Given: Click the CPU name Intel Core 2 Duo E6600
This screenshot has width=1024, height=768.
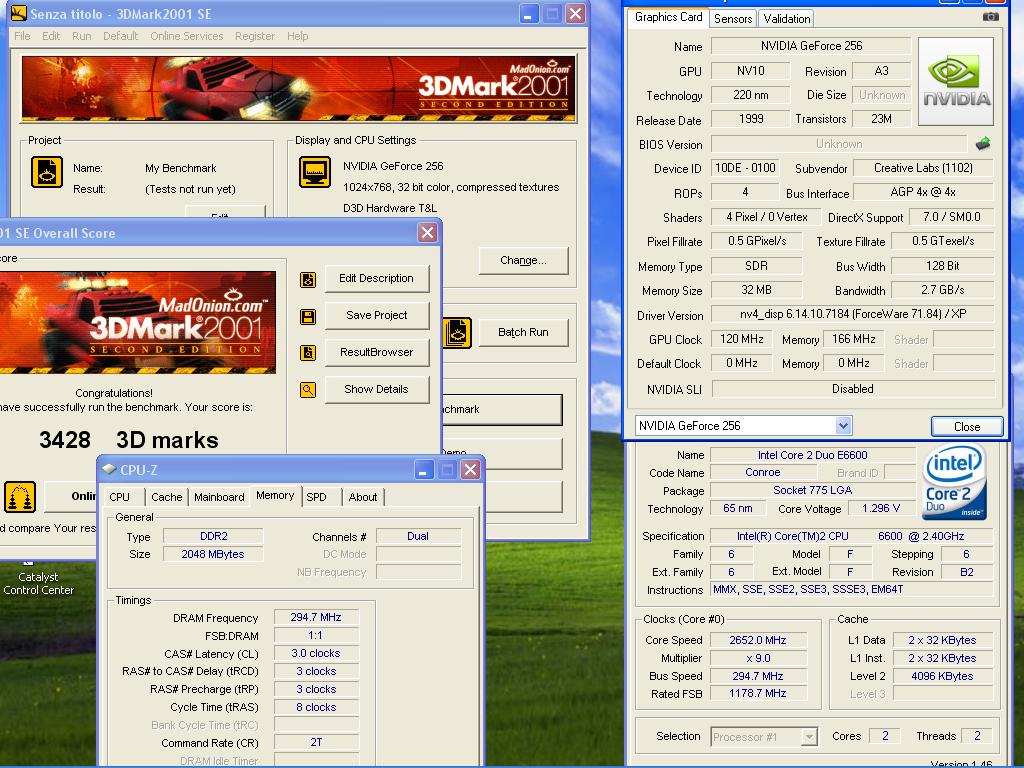Looking at the screenshot, I should coord(812,455).
